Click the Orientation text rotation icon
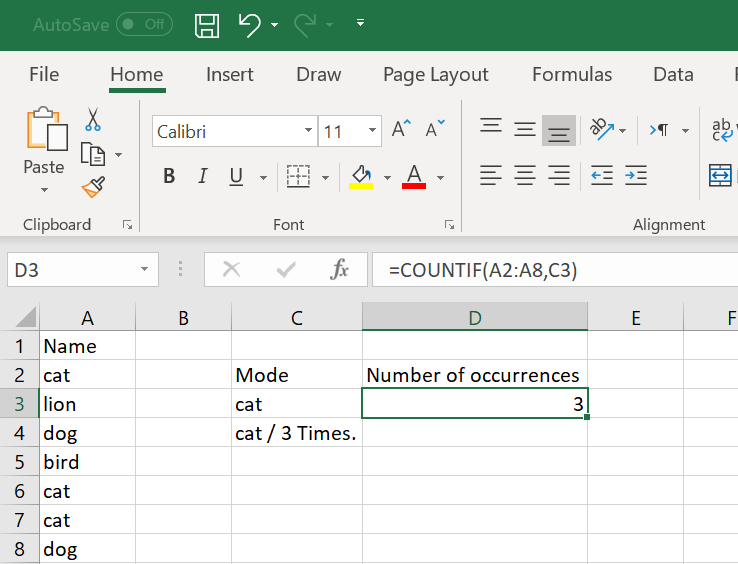This screenshot has width=738, height=564. (x=602, y=129)
